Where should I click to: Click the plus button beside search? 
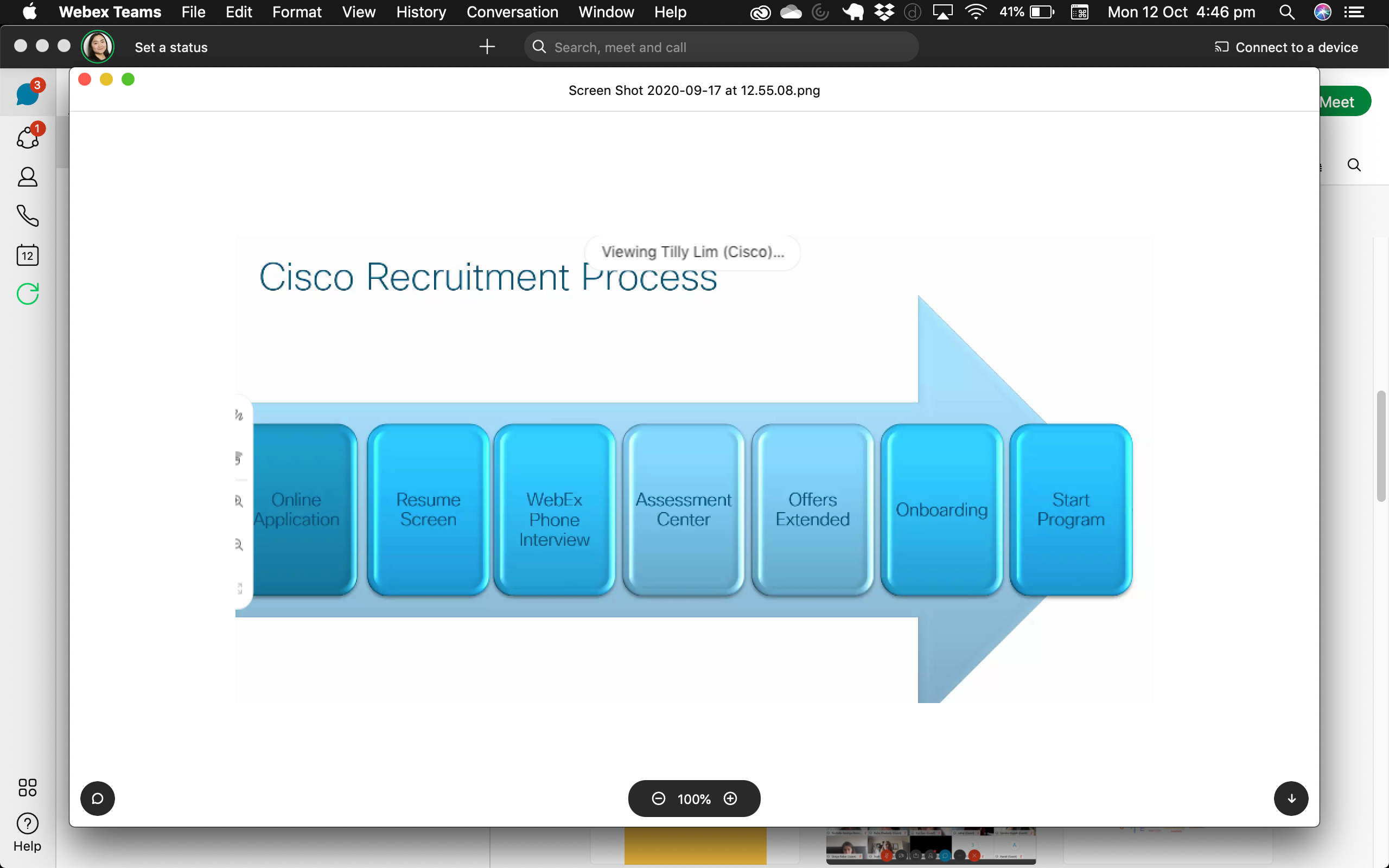(x=487, y=47)
